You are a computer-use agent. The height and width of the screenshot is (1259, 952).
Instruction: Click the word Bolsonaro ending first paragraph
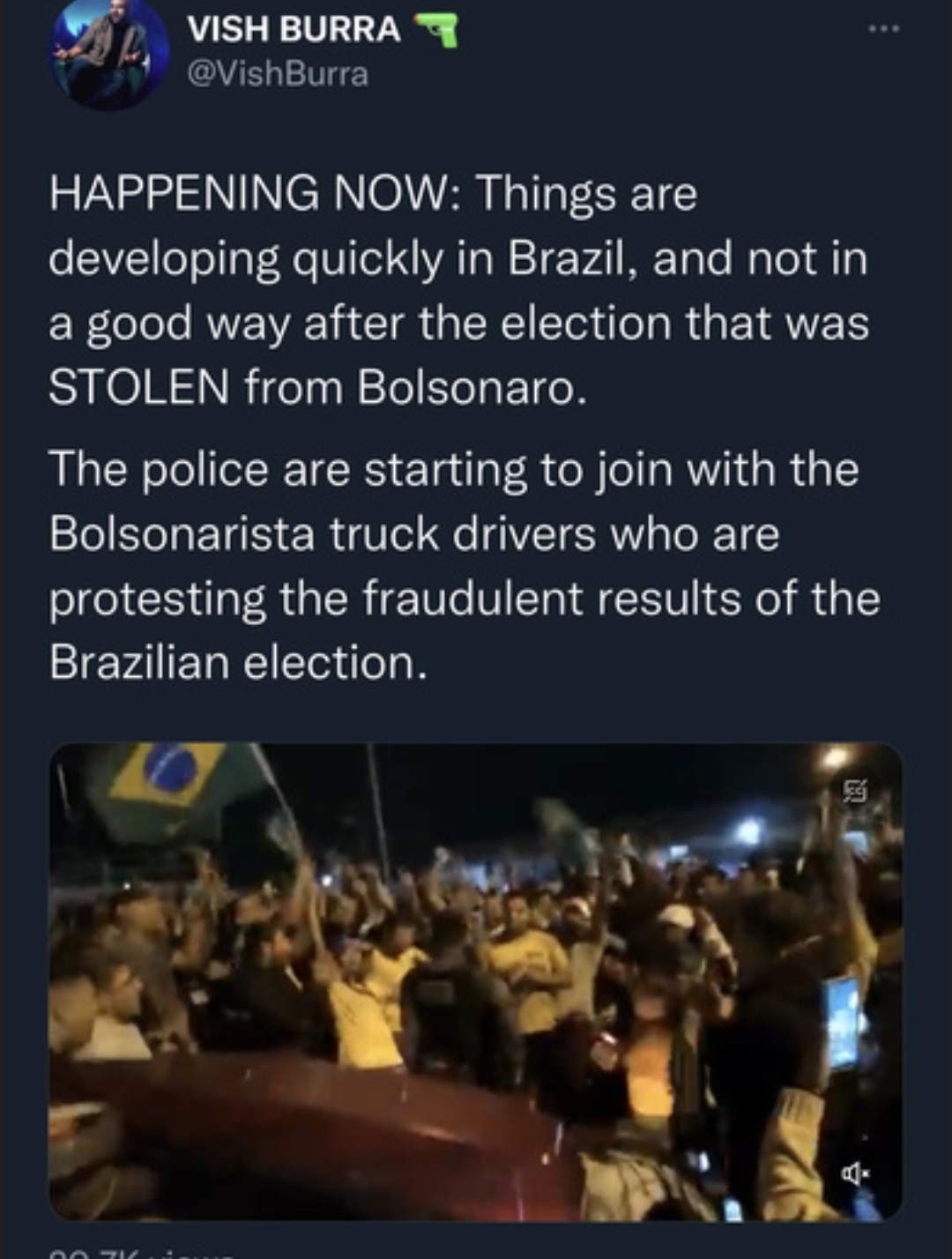click(x=471, y=386)
